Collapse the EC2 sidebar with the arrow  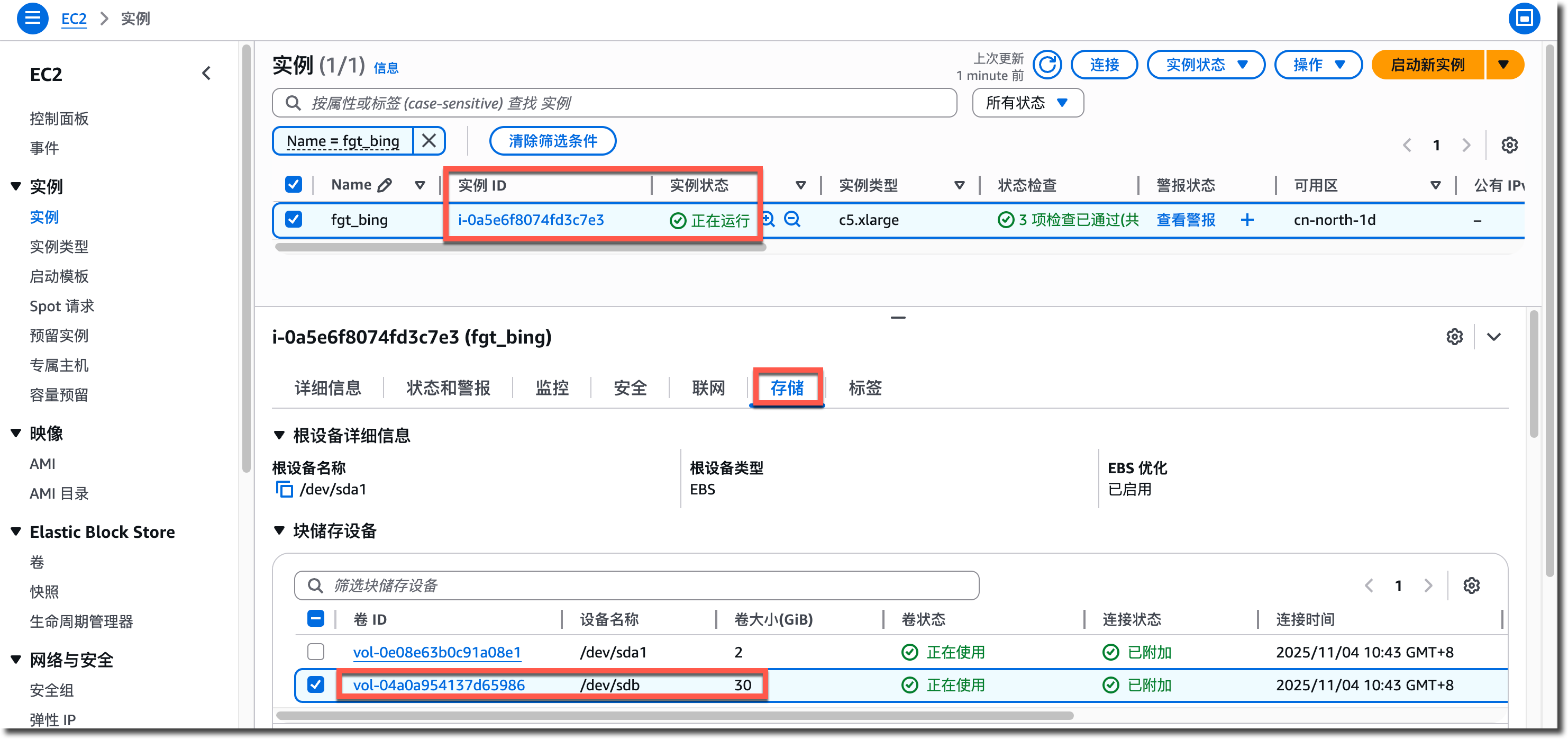coord(206,74)
